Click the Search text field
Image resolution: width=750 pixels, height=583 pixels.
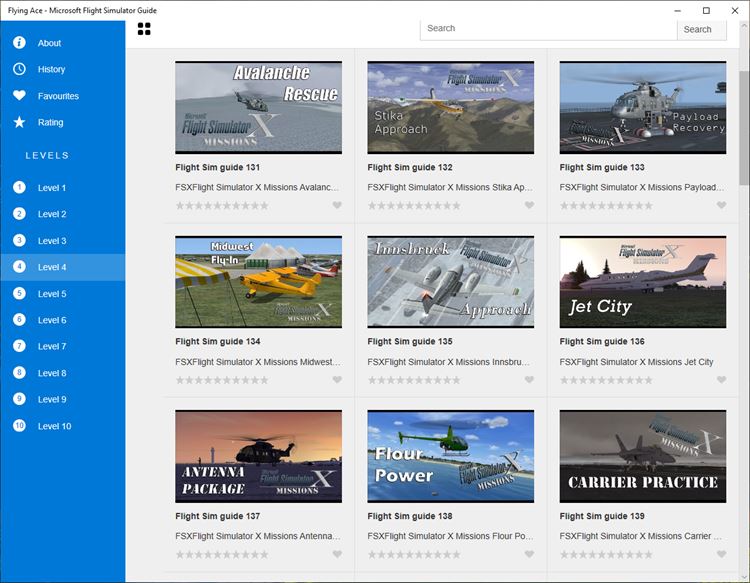point(549,29)
